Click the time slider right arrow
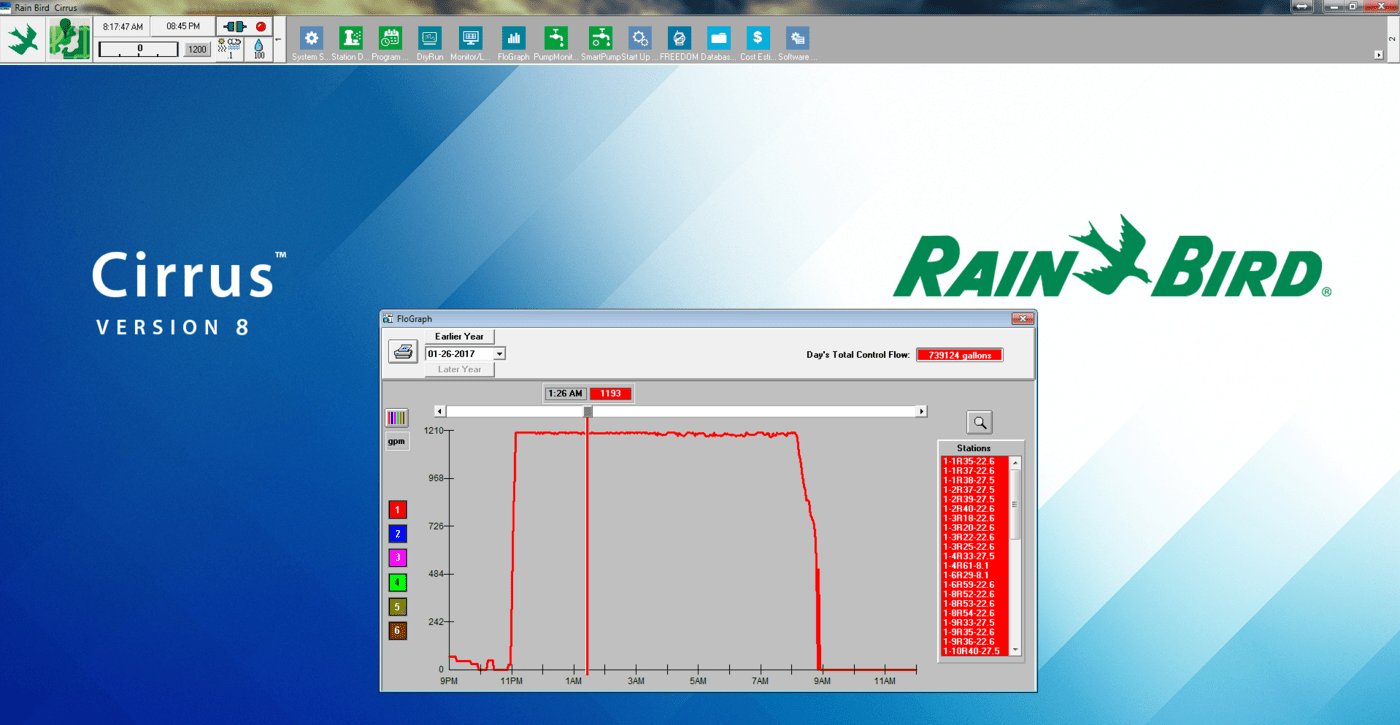Screen dimensions: 1400x725 coord(922,411)
